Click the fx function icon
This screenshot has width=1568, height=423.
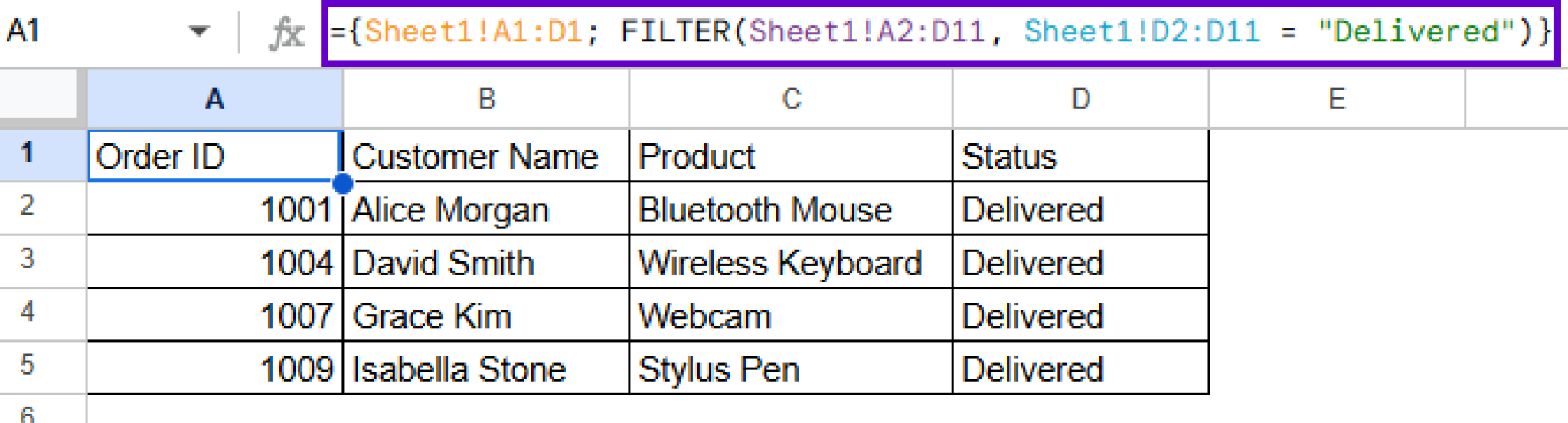(287, 33)
